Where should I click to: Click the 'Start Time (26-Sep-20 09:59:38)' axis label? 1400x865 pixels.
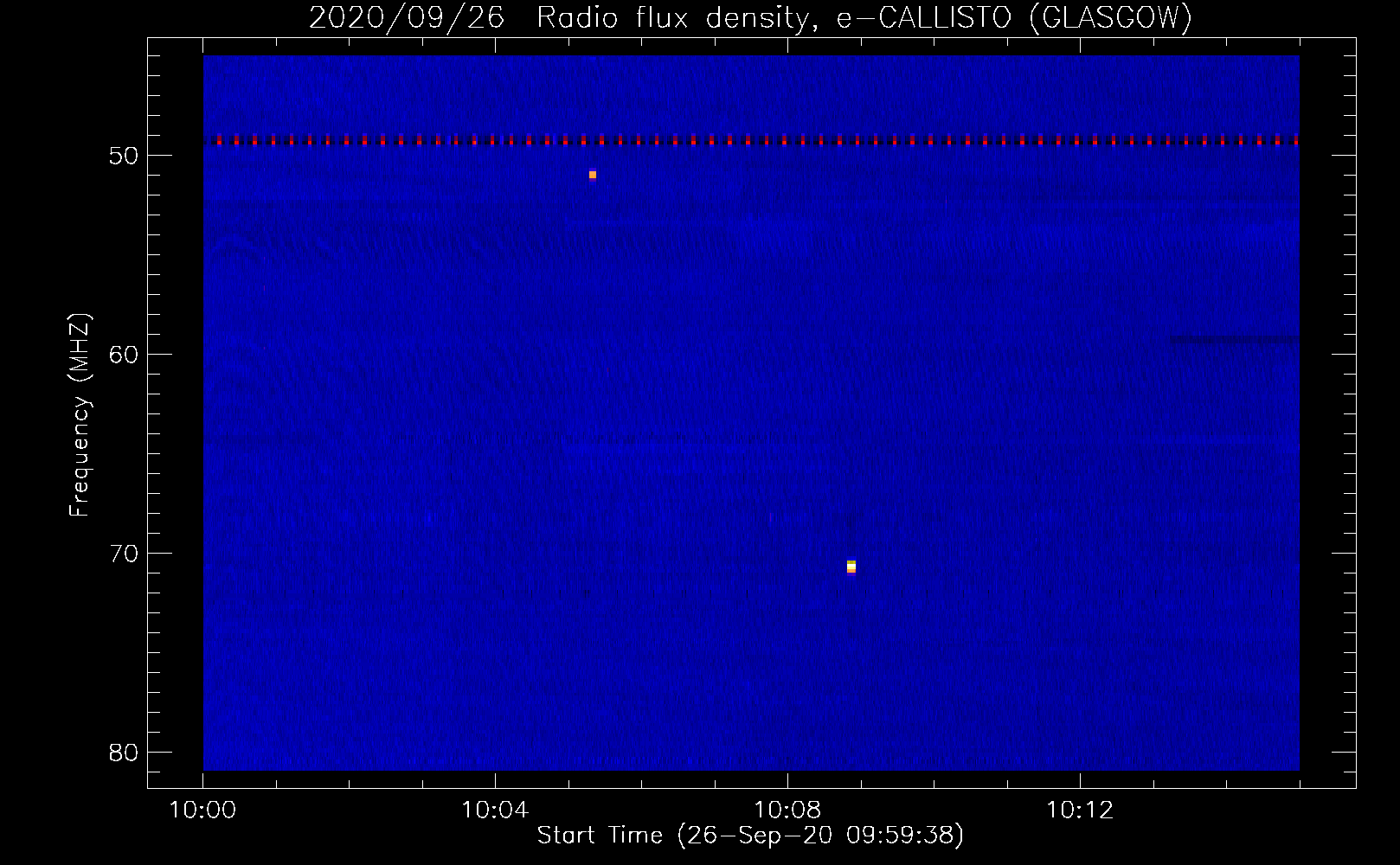750,836
